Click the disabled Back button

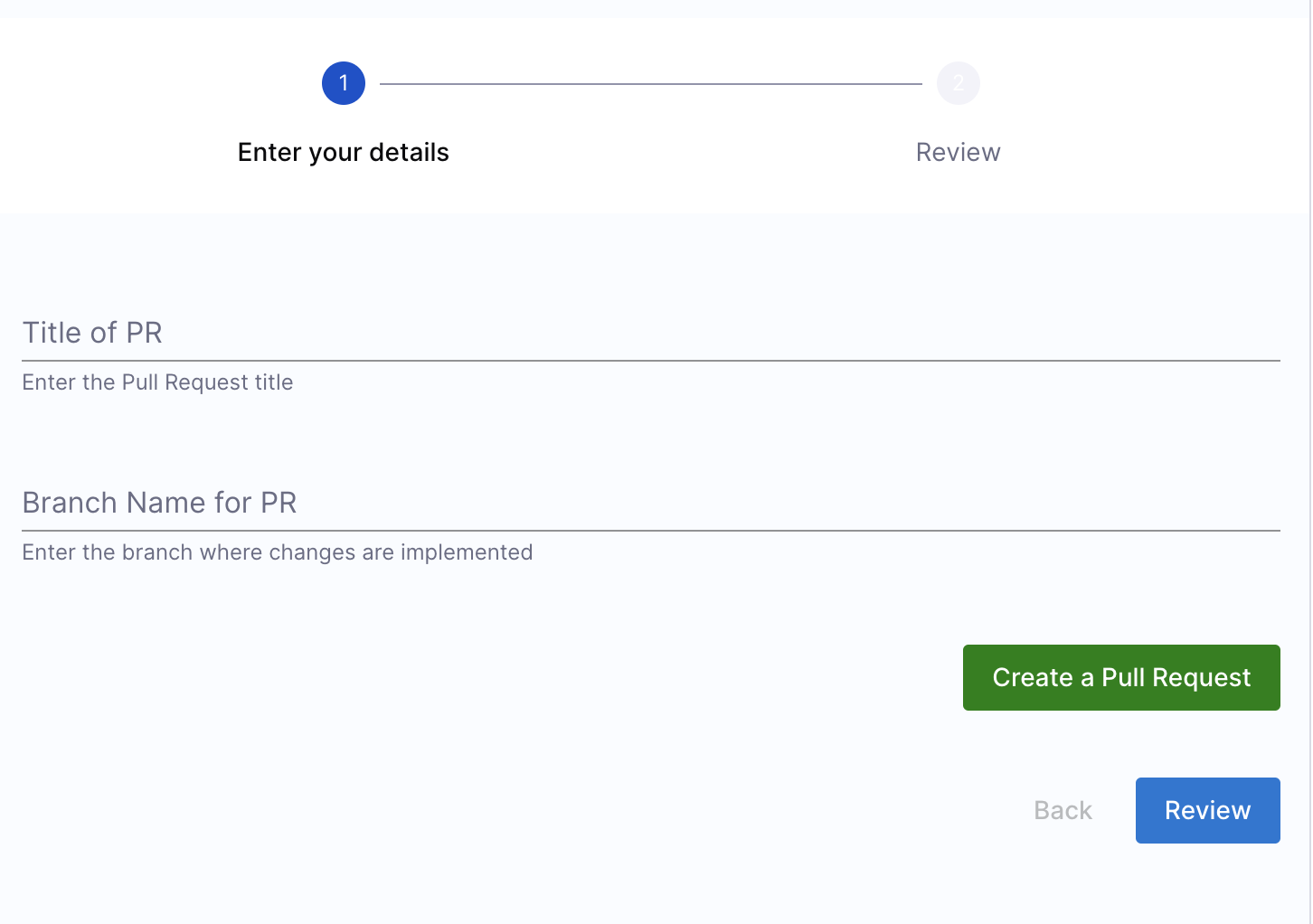click(x=1063, y=810)
